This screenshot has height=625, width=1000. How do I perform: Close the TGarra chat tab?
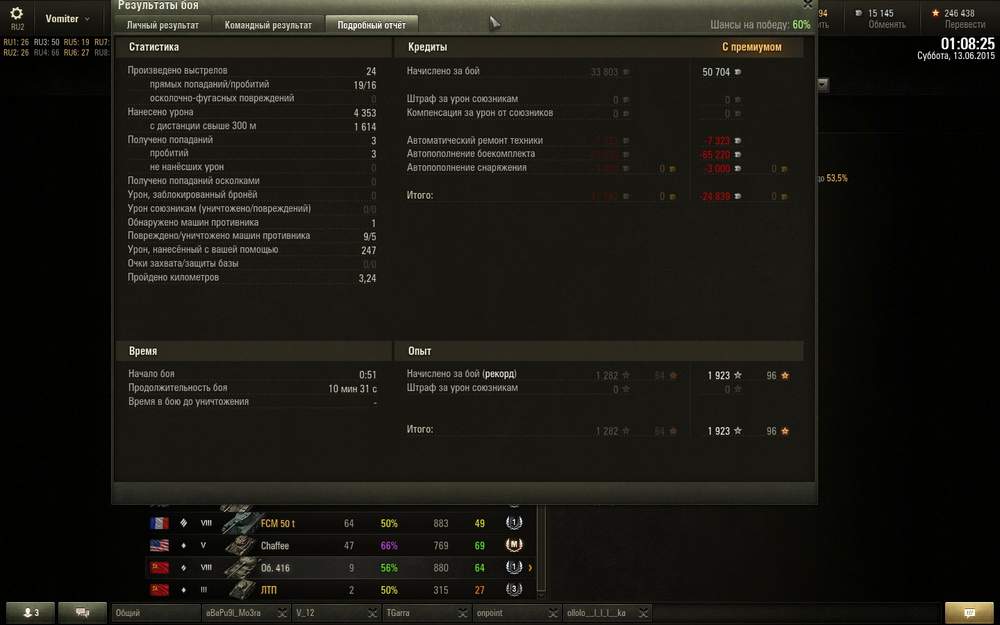coord(462,613)
